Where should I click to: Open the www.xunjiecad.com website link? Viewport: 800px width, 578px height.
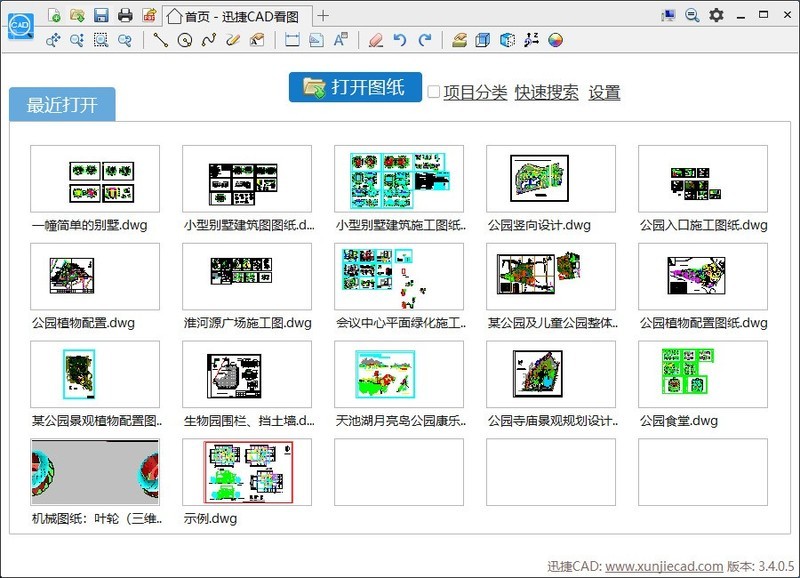pyautogui.click(x=664, y=566)
